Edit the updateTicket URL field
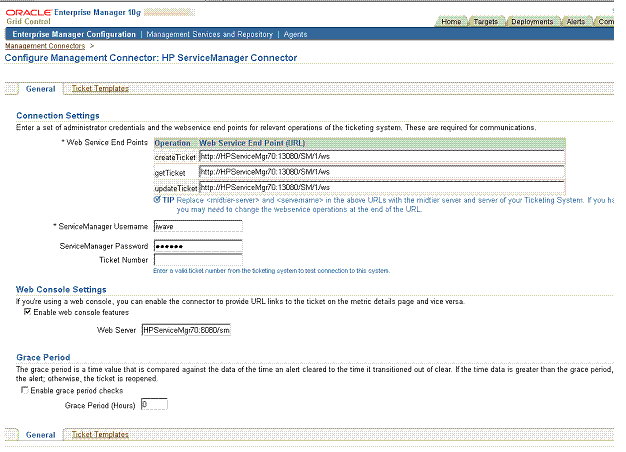626x452 pixels. [382, 187]
